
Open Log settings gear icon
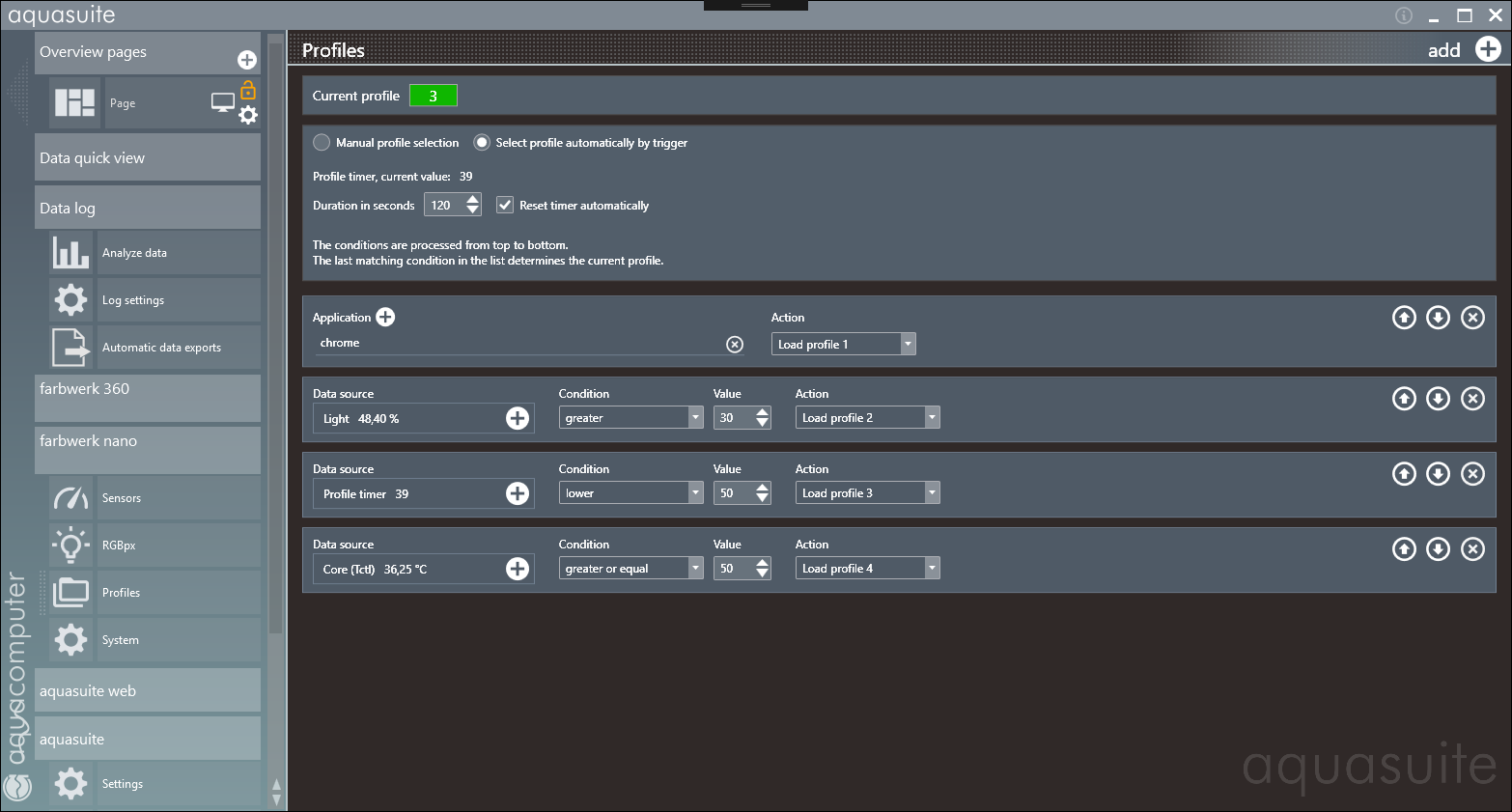point(70,300)
